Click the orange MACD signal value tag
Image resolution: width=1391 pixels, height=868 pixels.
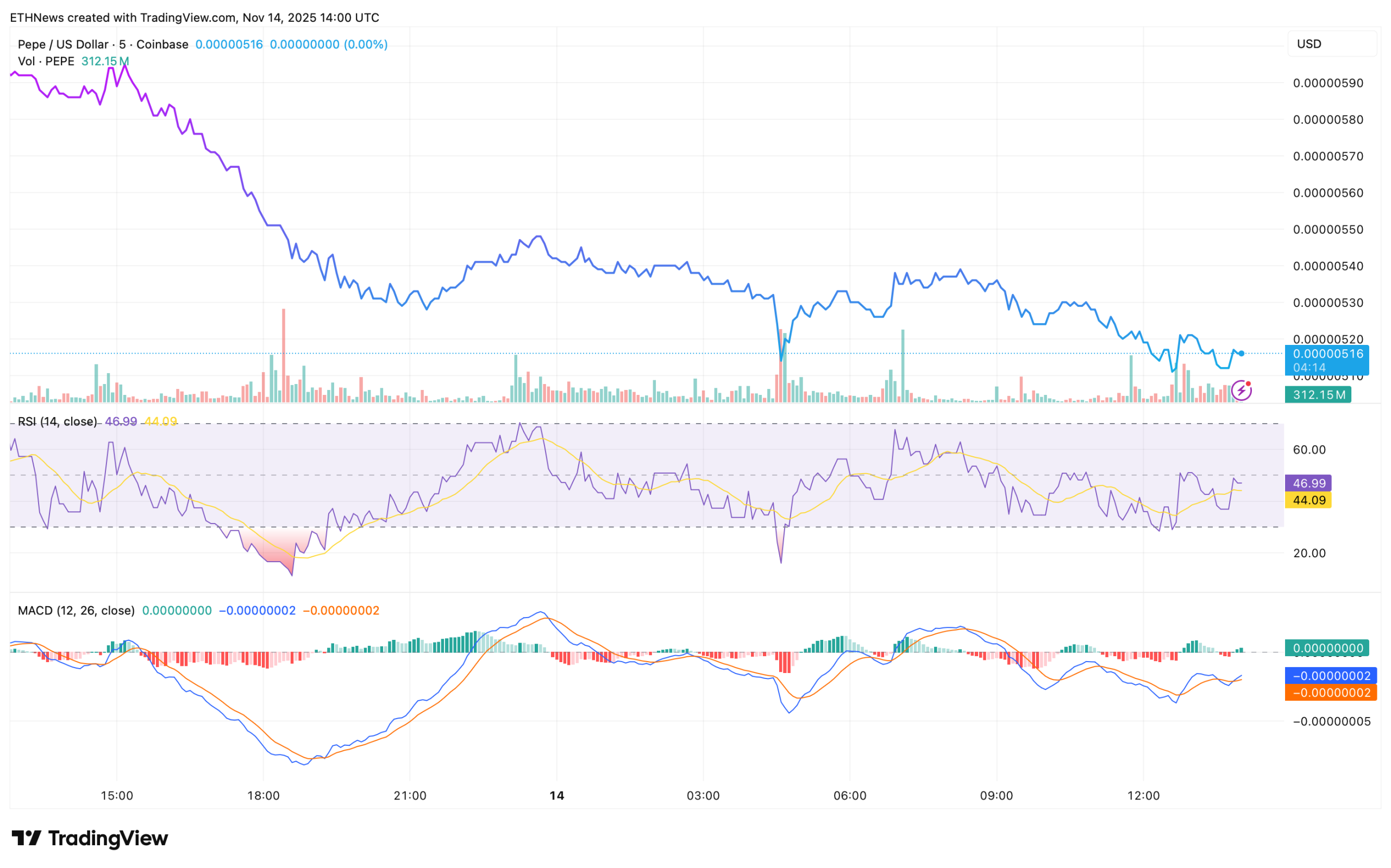tap(1330, 693)
